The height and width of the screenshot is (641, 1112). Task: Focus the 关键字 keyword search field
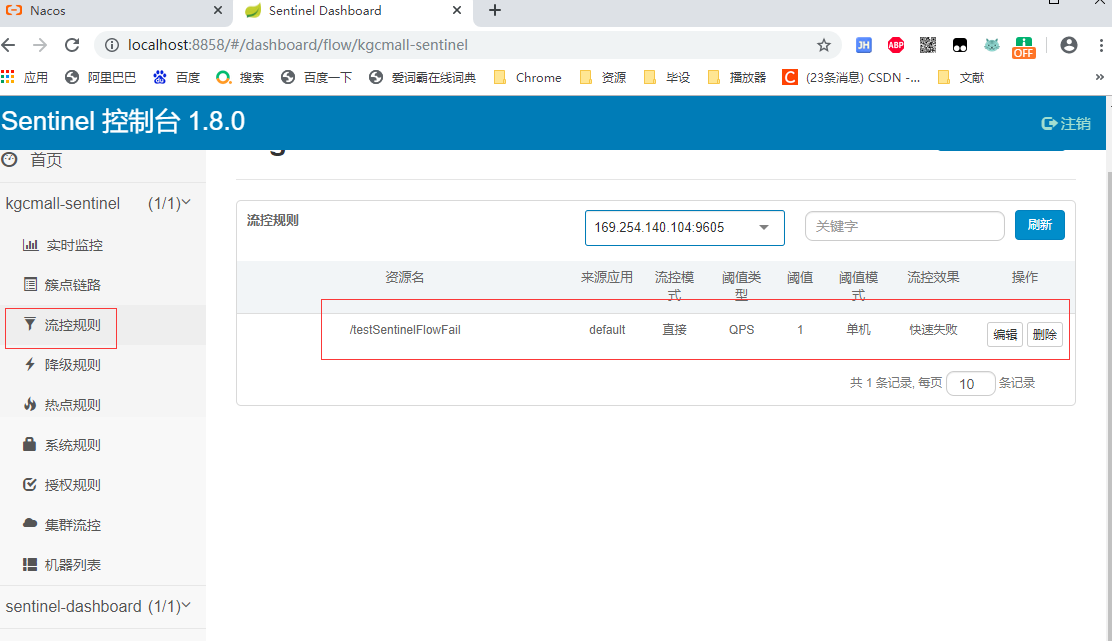coord(905,226)
